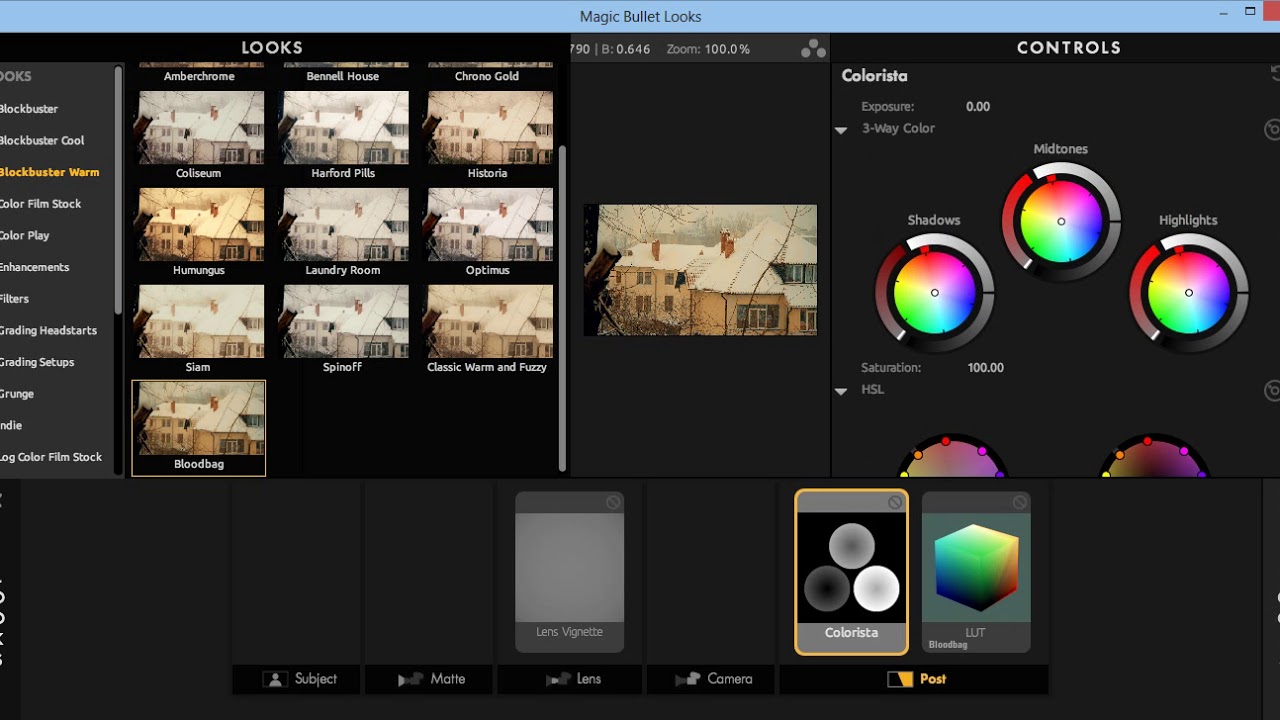Click the Highlights color wheel
The image size is (1280, 720).
(x=1188, y=293)
